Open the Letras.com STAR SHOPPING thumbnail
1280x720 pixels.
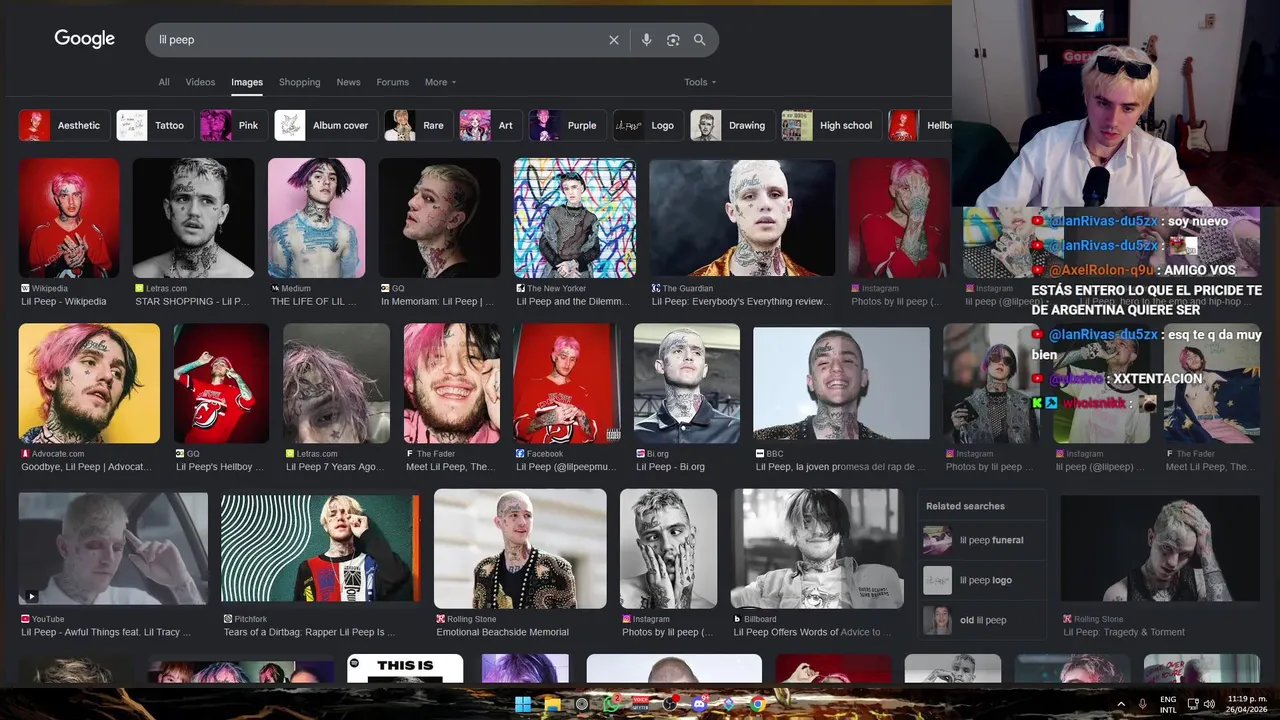click(x=193, y=218)
